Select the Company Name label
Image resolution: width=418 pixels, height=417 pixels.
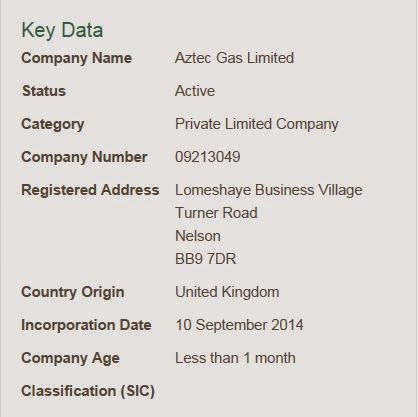point(77,58)
